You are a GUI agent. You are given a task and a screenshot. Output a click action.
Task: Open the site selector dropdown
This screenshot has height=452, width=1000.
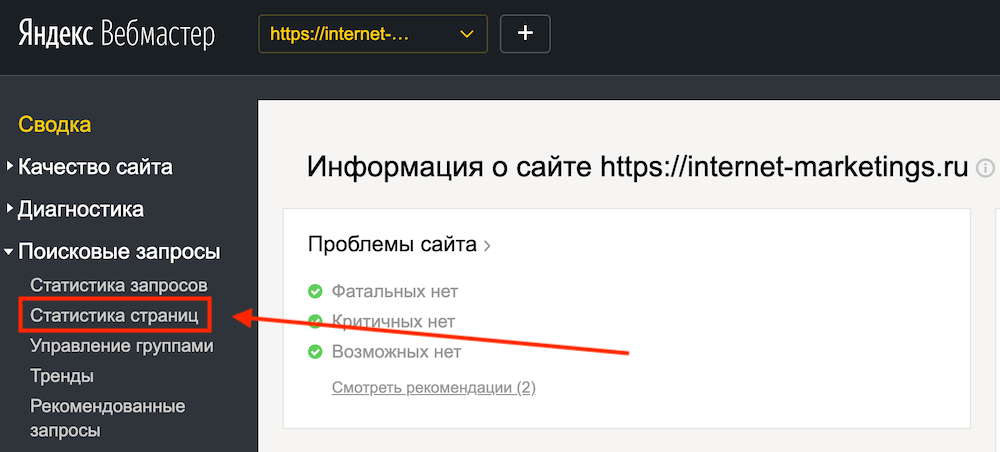click(372, 34)
